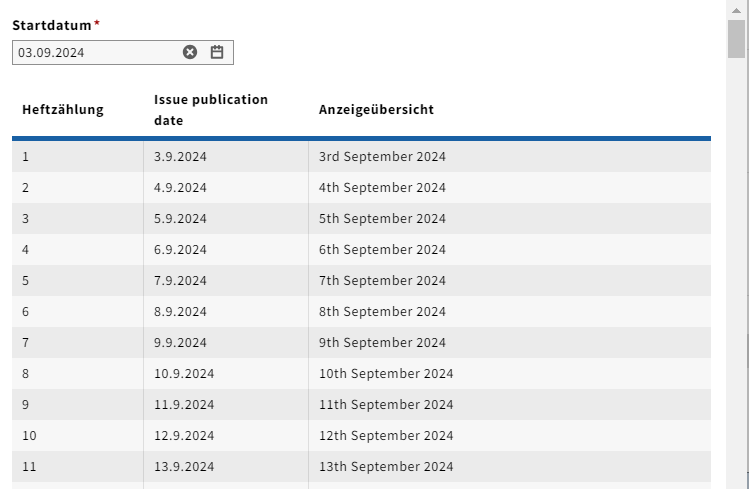This screenshot has height=489, width=749.
Task: Open the Startdatum calendar picker
Action: [217, 52]
